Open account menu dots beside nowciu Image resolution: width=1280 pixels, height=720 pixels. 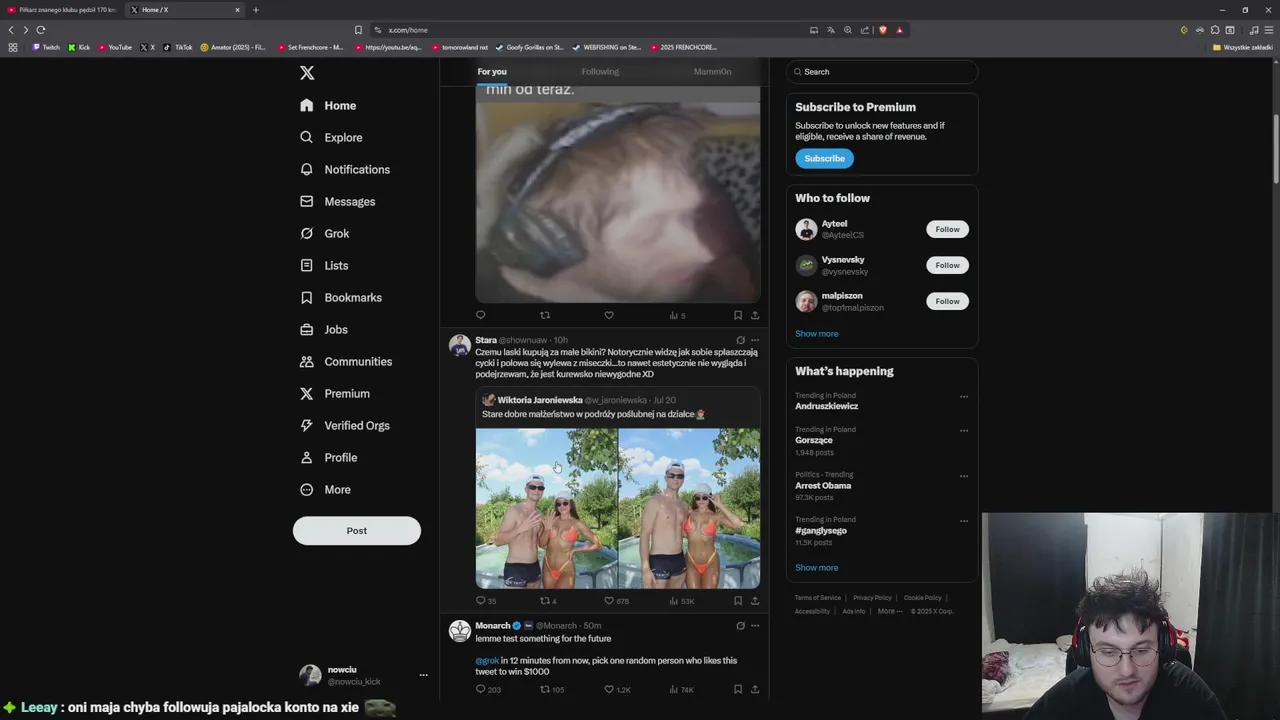tap(423, 675)
